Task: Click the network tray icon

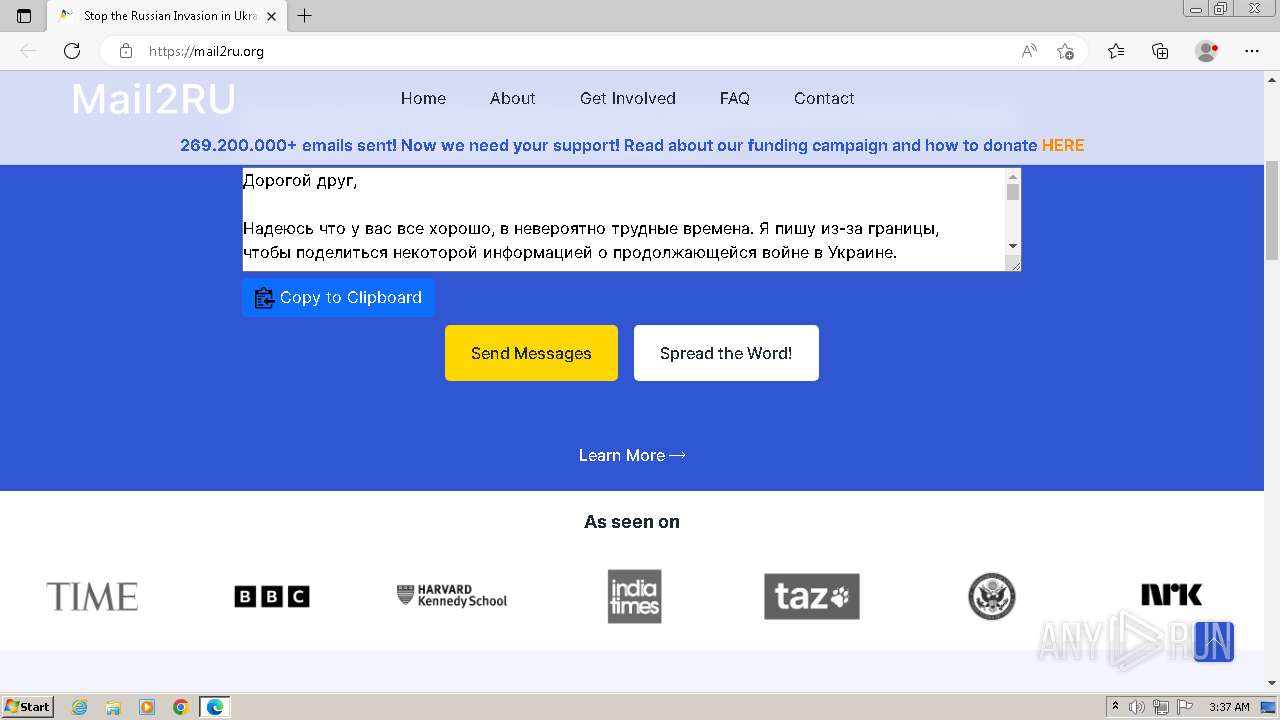Action: point(1161,707)
